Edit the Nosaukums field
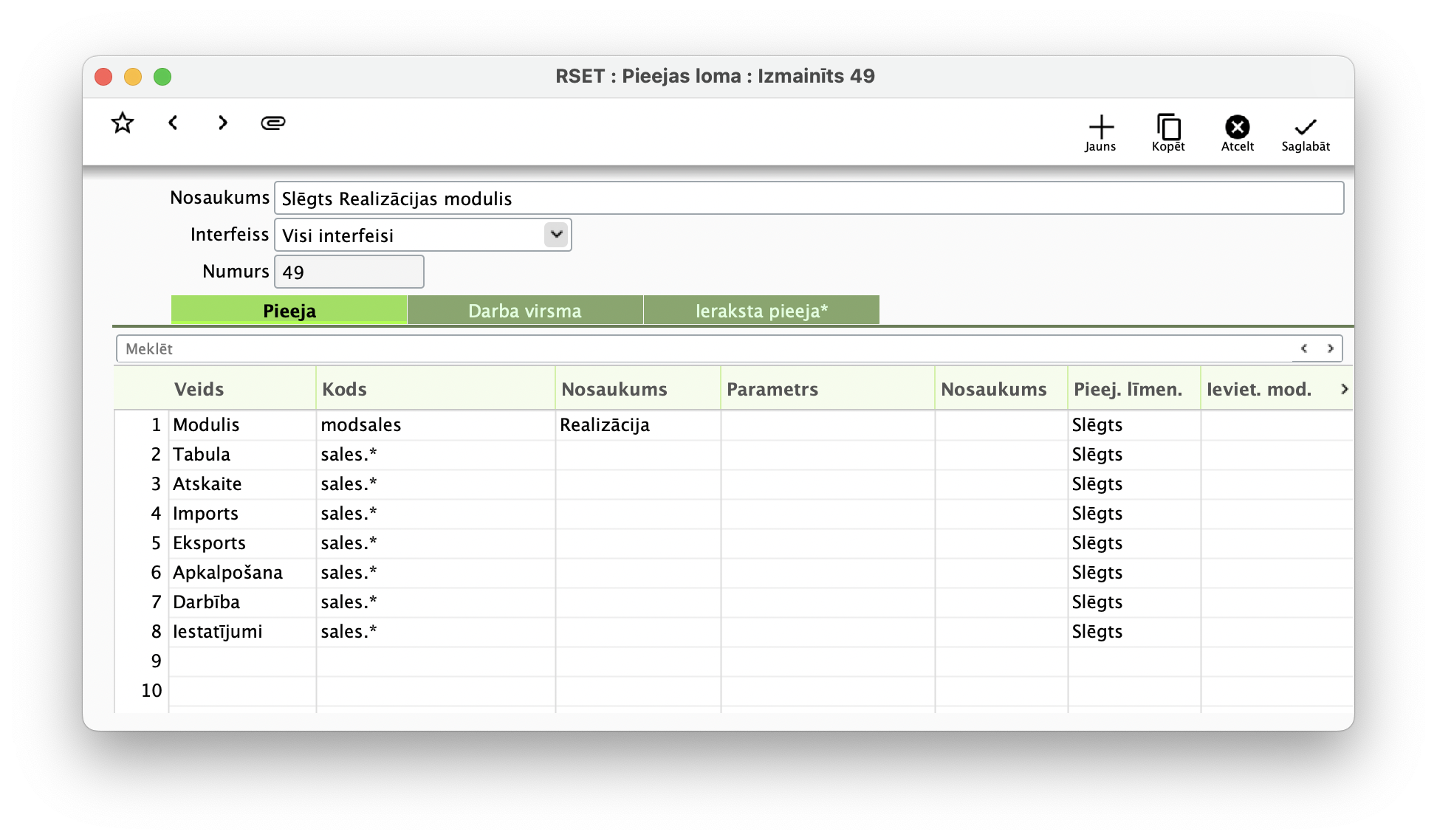Screen dimensions: 1437x840 [809, 198]
